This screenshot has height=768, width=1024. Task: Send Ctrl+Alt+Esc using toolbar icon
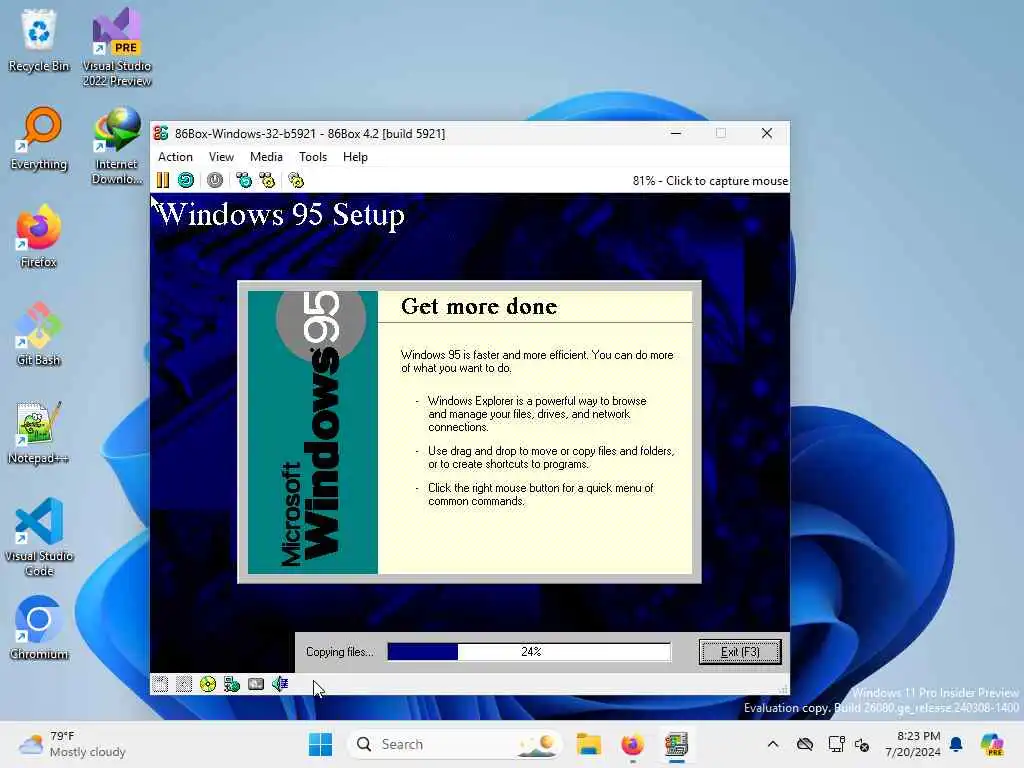(268, 180)
